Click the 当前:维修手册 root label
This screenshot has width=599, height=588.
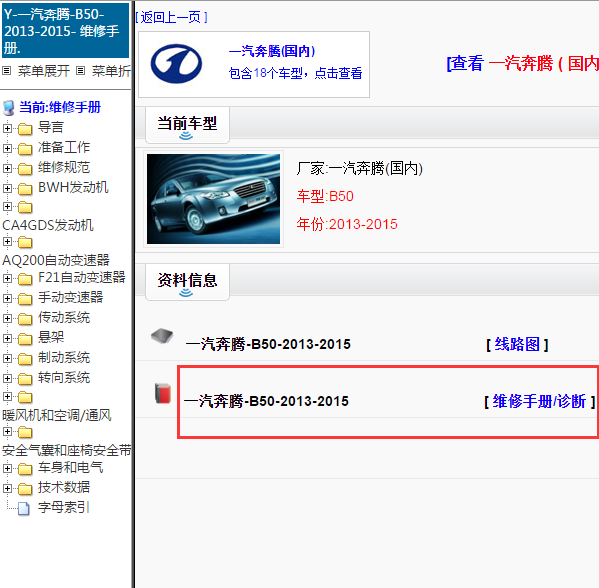[x=60, y=107]
